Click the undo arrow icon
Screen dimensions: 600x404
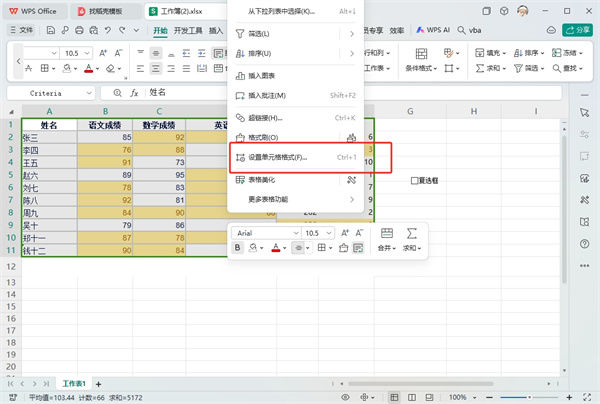click(x=106, y=31)
